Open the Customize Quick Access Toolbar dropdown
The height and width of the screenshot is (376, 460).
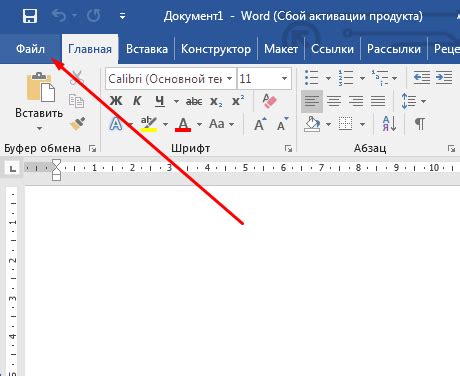[122, 16]
